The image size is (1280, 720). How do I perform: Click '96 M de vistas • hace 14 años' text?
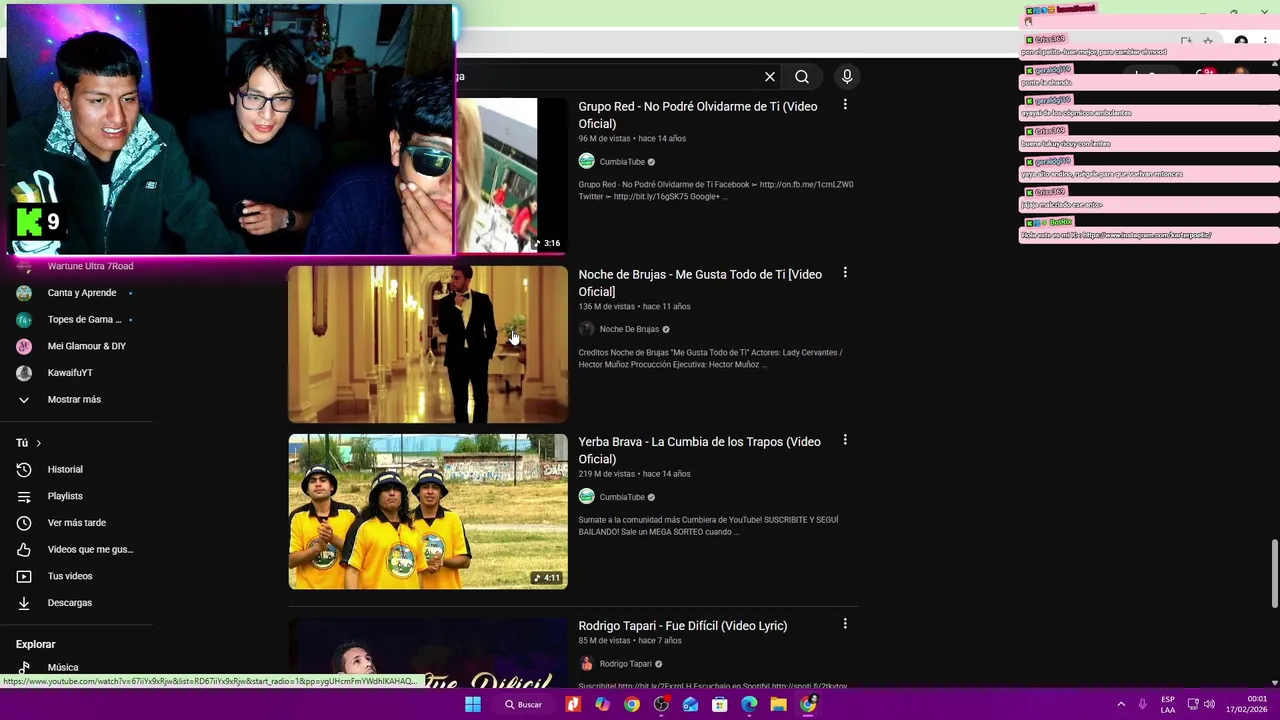click(x=632, y=139)
